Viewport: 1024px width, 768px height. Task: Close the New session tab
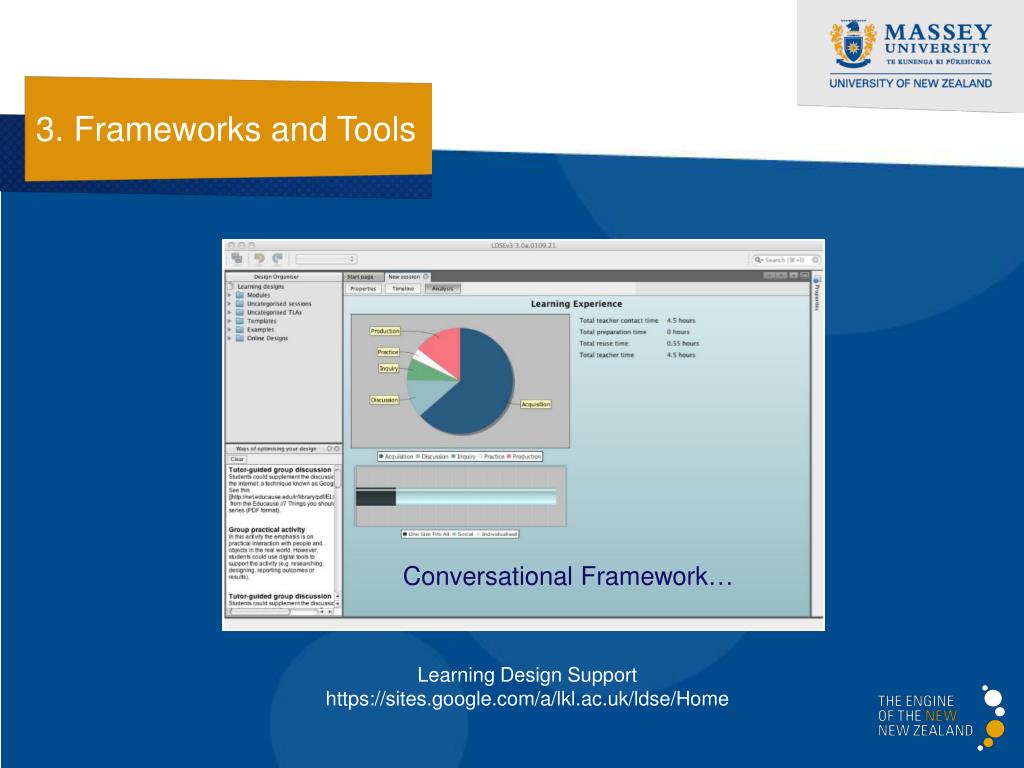pos(426,277)
